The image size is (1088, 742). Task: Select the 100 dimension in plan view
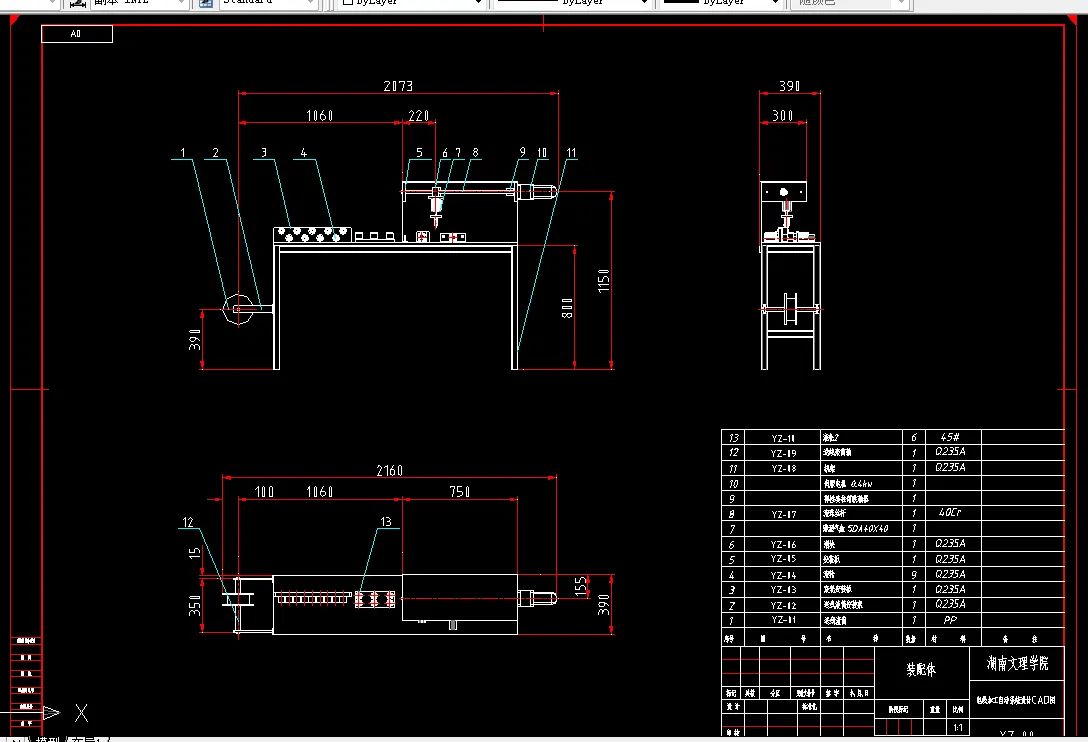[x=264, y=492]
